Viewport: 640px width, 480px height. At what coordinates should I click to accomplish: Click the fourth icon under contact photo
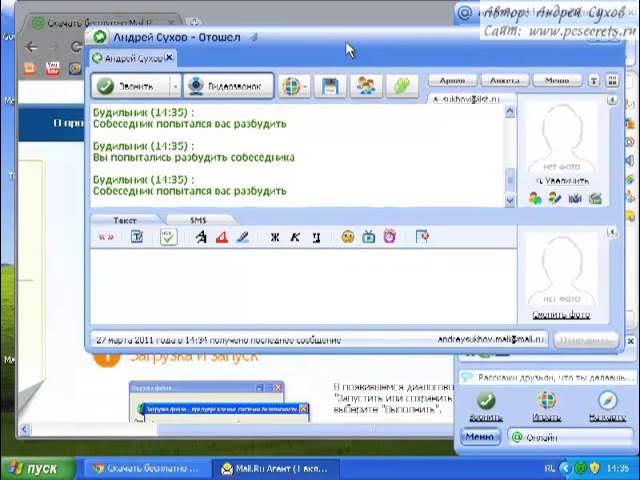pyautogui.click(x=596, y=199)
